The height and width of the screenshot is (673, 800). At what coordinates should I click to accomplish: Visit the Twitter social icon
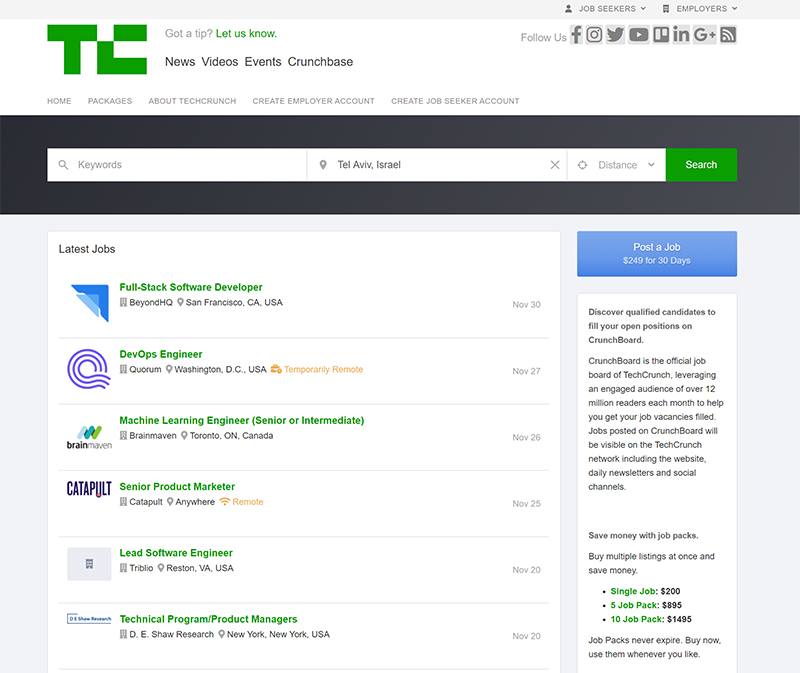(615, 35)
